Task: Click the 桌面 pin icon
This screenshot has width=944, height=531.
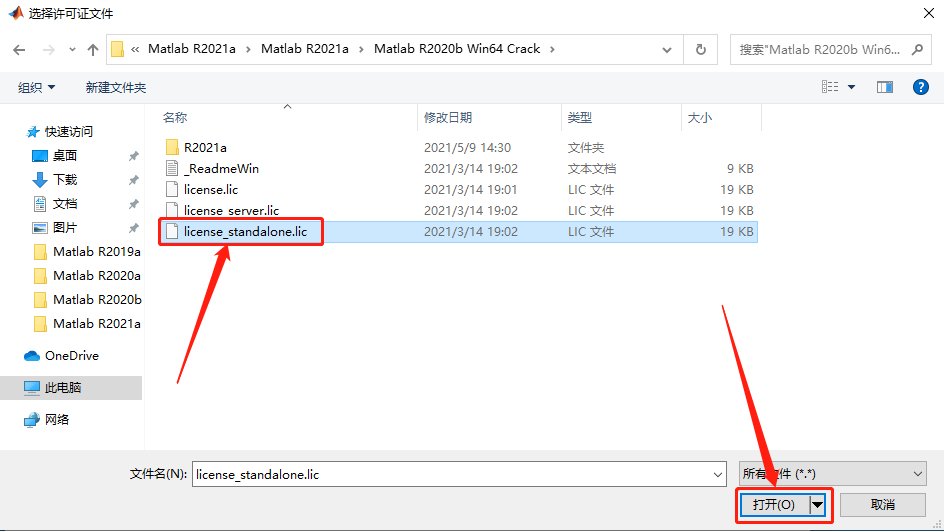Action: pyautogui.click(x=134, y=156)
